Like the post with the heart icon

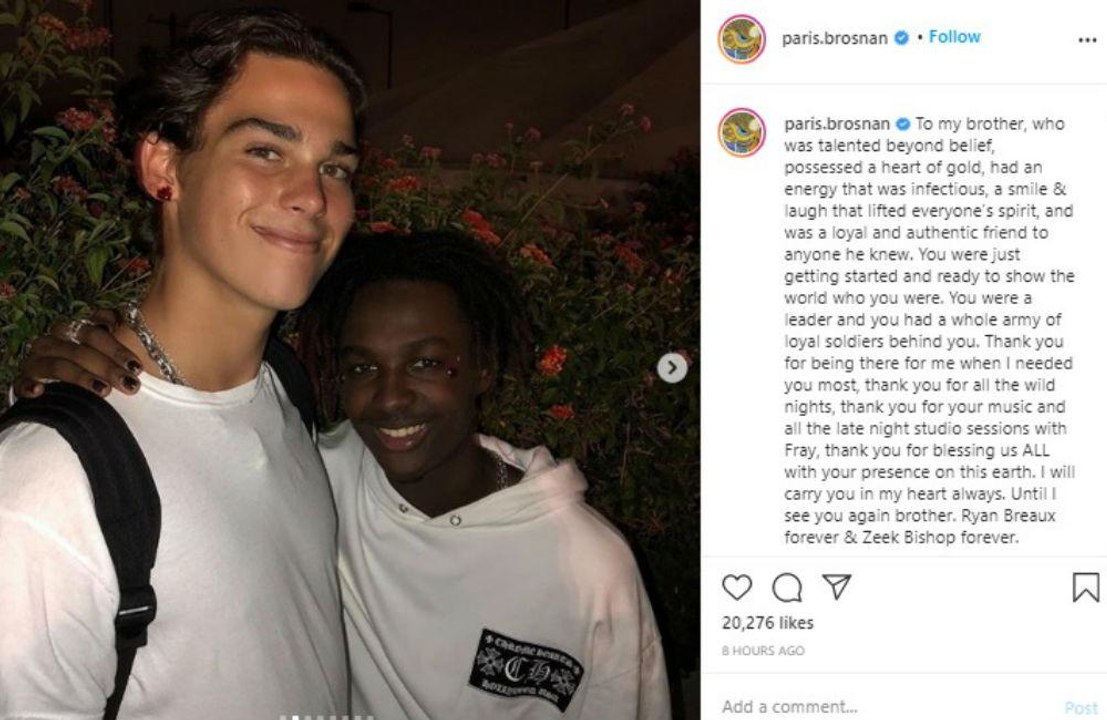pyautogui.click(x=736, y=587)
